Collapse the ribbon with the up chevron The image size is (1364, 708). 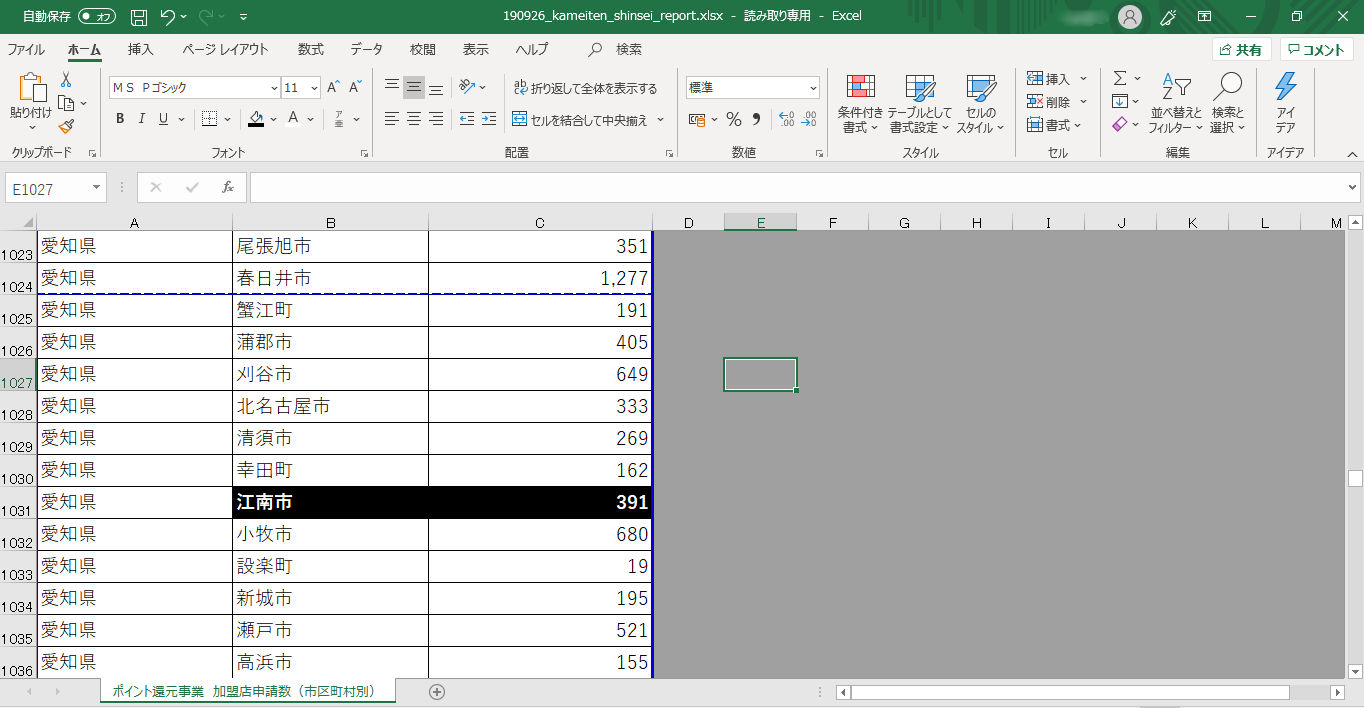coord(1352,154)
